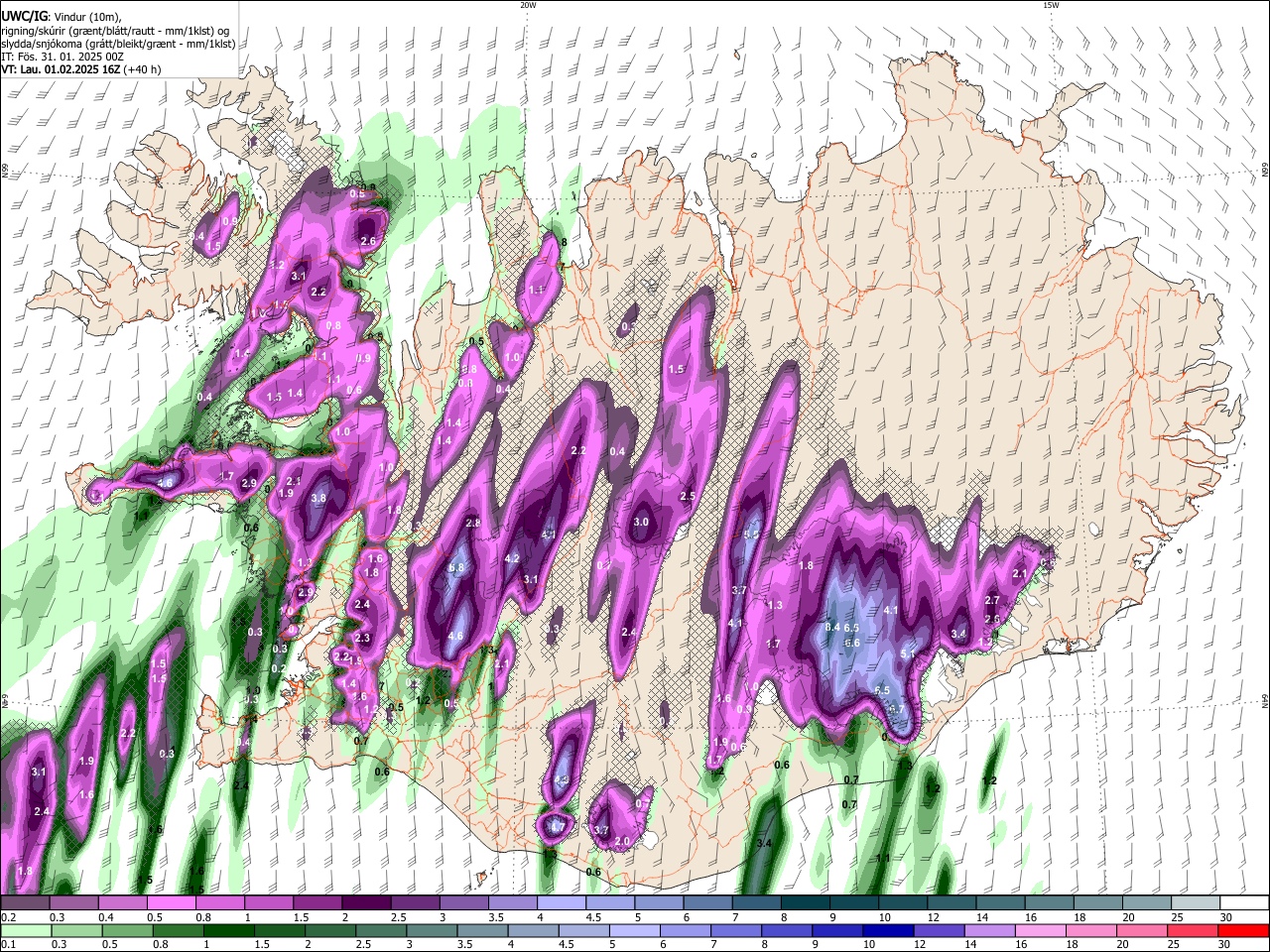
Task: Click the '0.1' label under rain legend
Action: (8, 943)
